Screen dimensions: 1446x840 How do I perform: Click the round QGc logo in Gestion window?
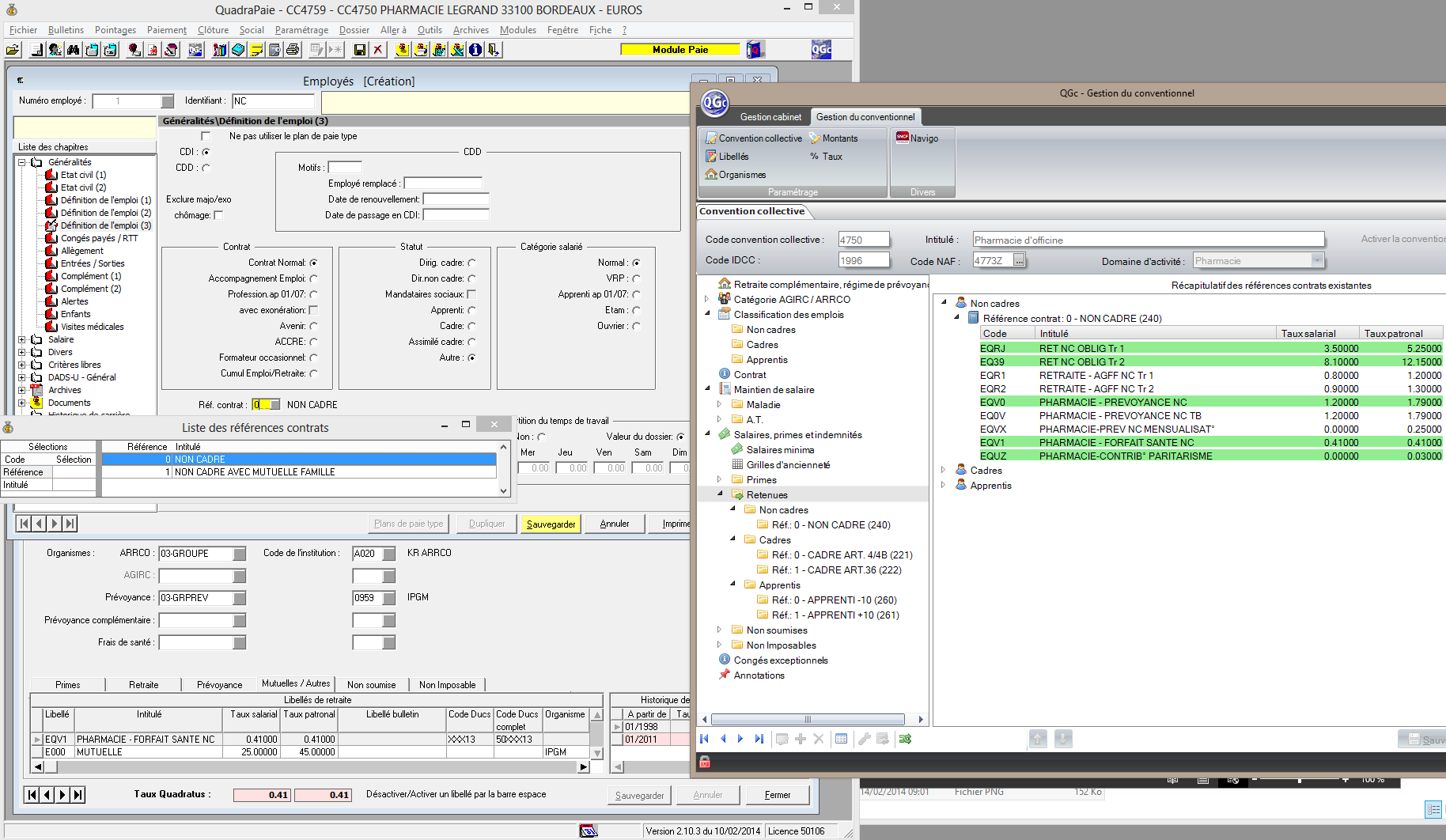click(715, 103)
